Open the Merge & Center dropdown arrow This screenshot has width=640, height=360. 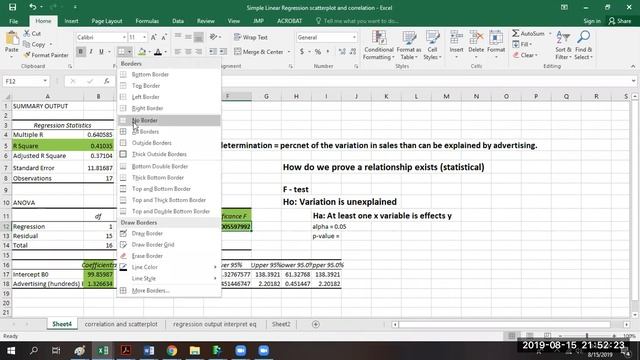289,52
